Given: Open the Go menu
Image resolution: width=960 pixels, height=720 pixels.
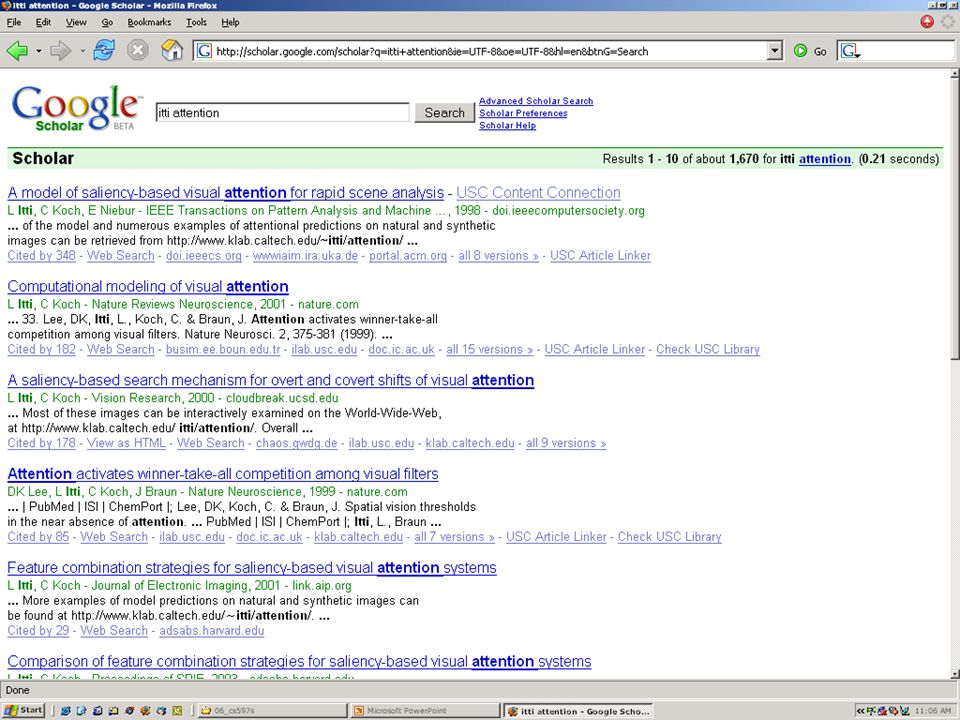Looking at the screenshot, I should click(x=107, y=22).
